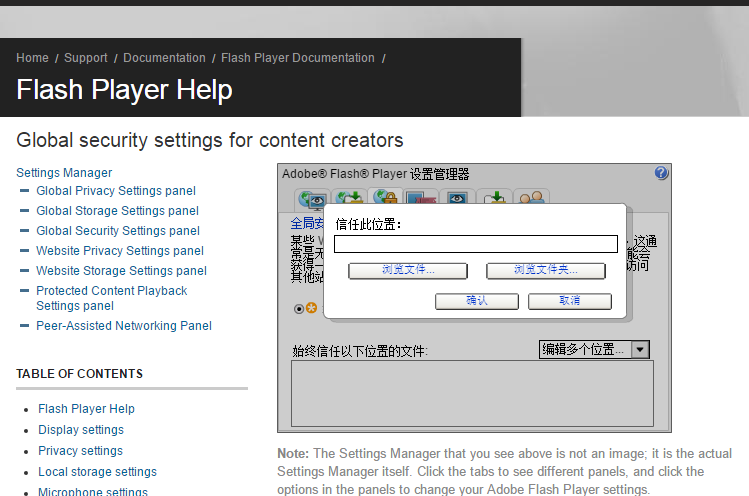This screenshot has width=749, height=496.
Task: Click the 始终信任以下位置的文件 label
Action: (360, 351)
